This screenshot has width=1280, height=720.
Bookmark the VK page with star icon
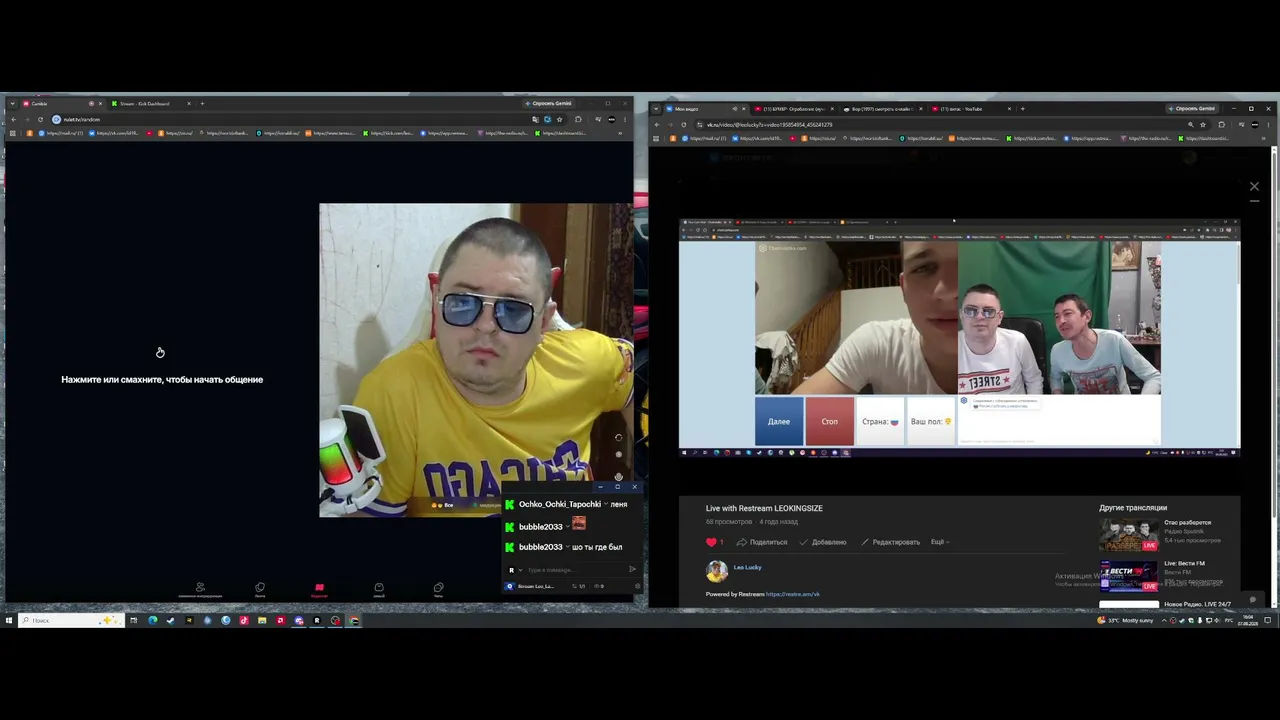tap(1203, 125)
